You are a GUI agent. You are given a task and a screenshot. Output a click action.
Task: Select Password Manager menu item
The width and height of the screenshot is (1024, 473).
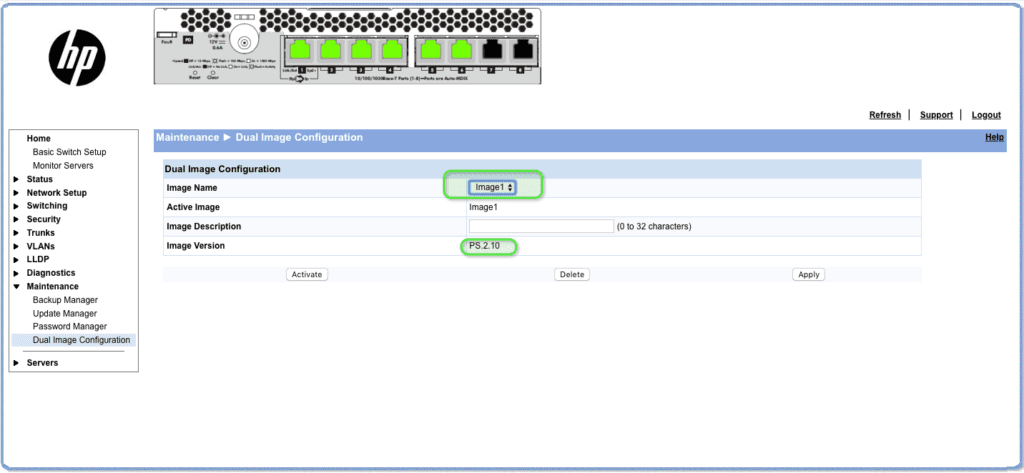coord(69,327)
